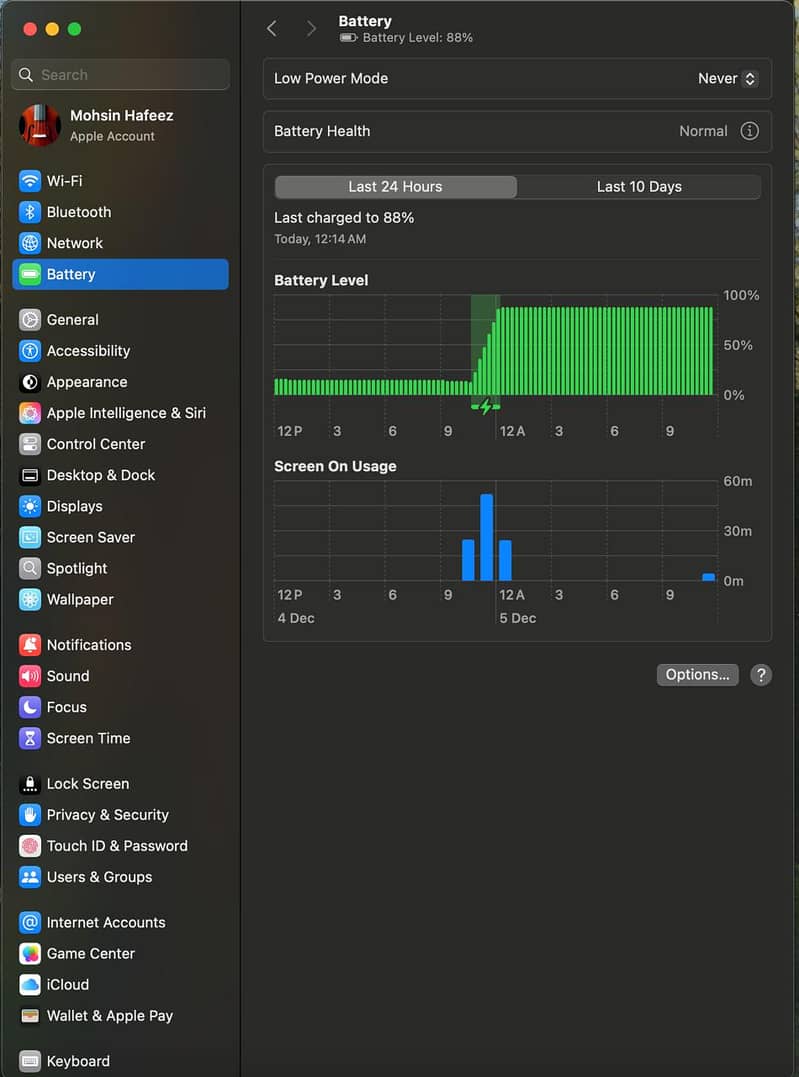Open Apple Intelligence & Siri settings
This screenshot has height=1077, width=799.
tap(125, 413)
